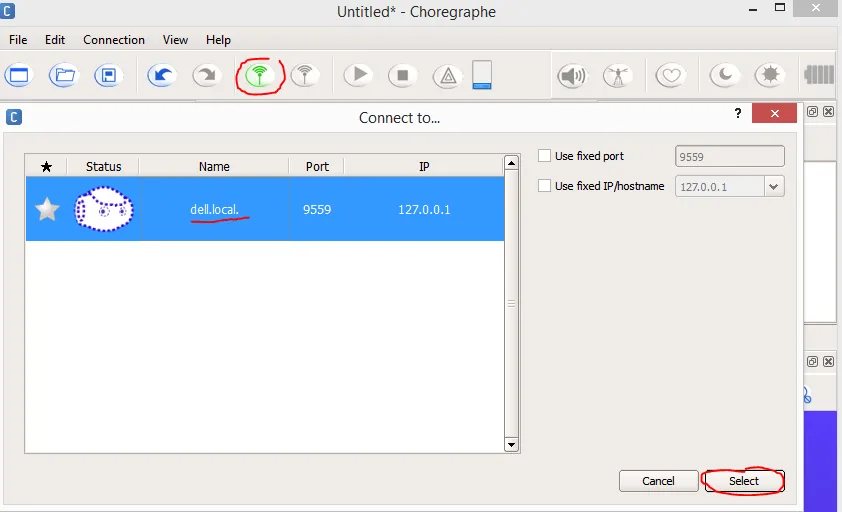Click the 127.0.0.1 IP cell in the list

pyautogui.click(x=424, y=210)
